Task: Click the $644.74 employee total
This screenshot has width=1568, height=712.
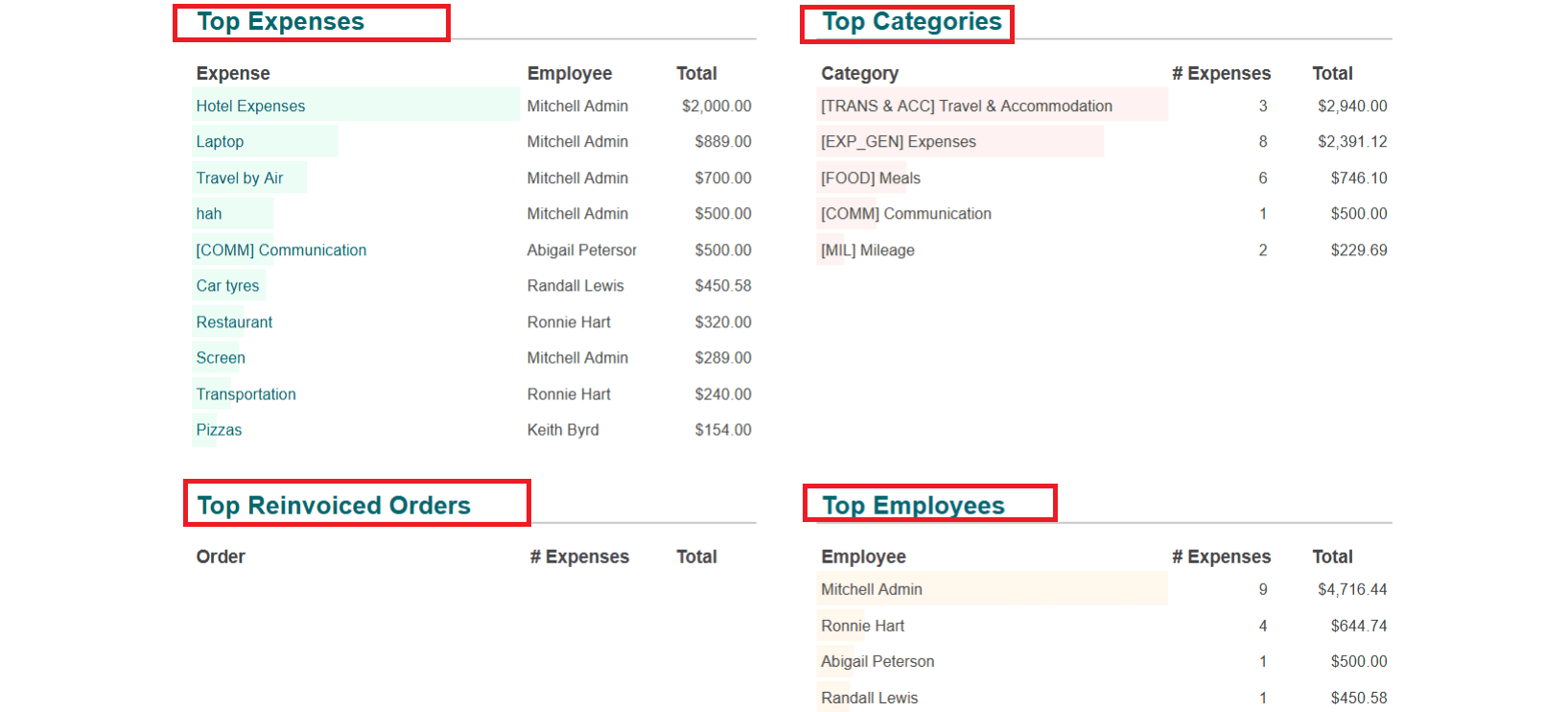Action: point(1359,626)
